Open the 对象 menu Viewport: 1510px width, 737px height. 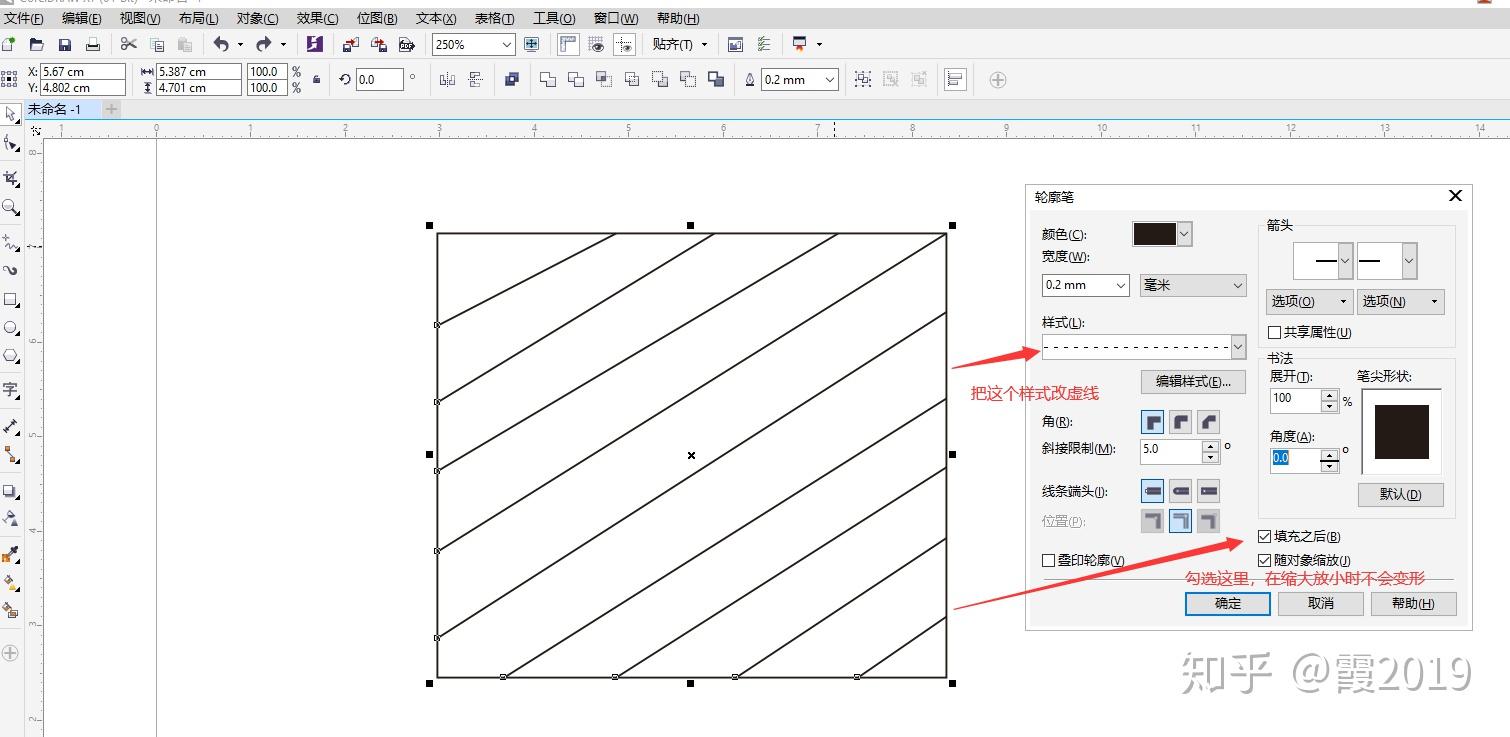click(258, 19)
